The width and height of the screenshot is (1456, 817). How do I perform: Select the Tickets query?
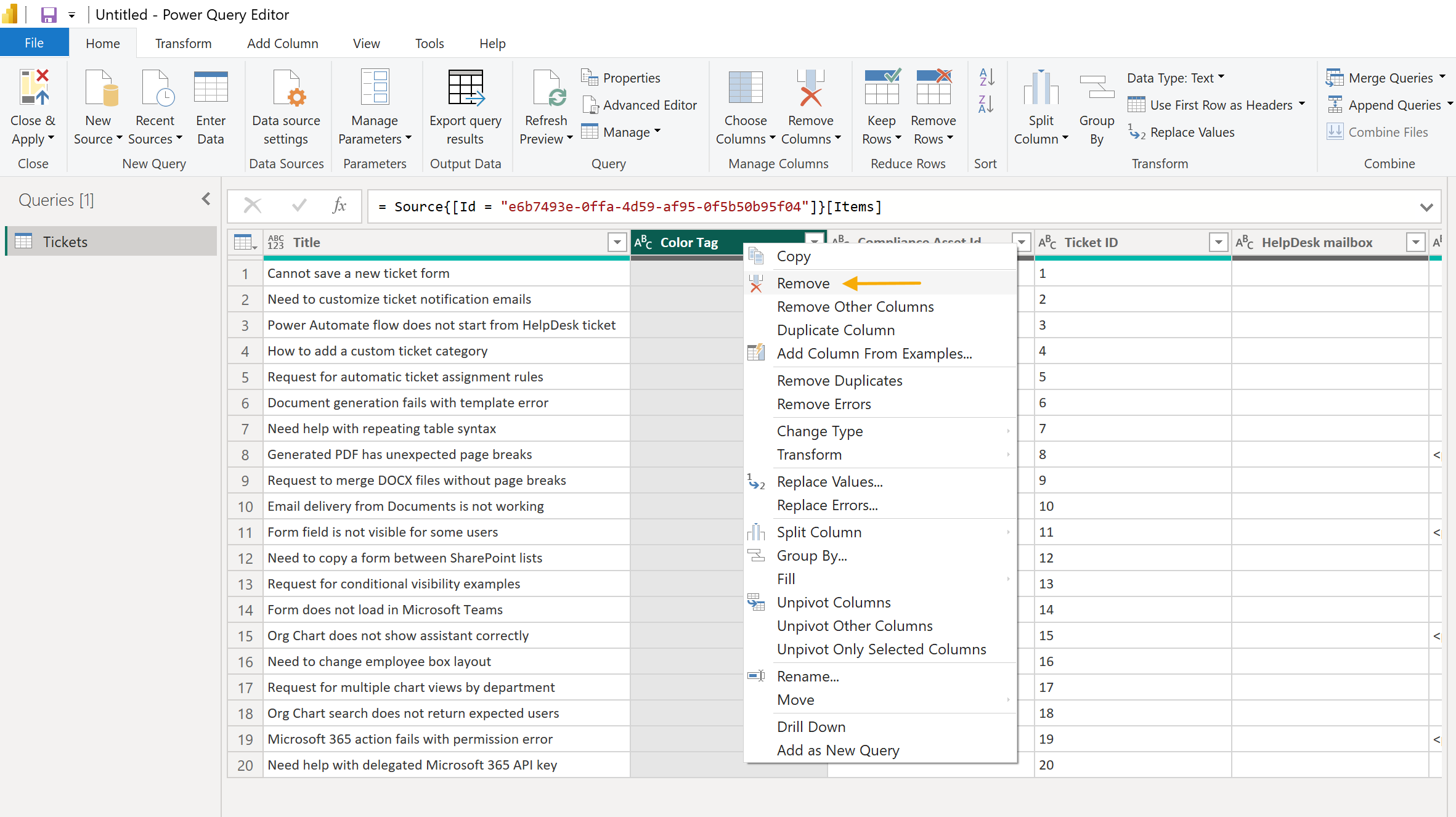coord(112,242)
